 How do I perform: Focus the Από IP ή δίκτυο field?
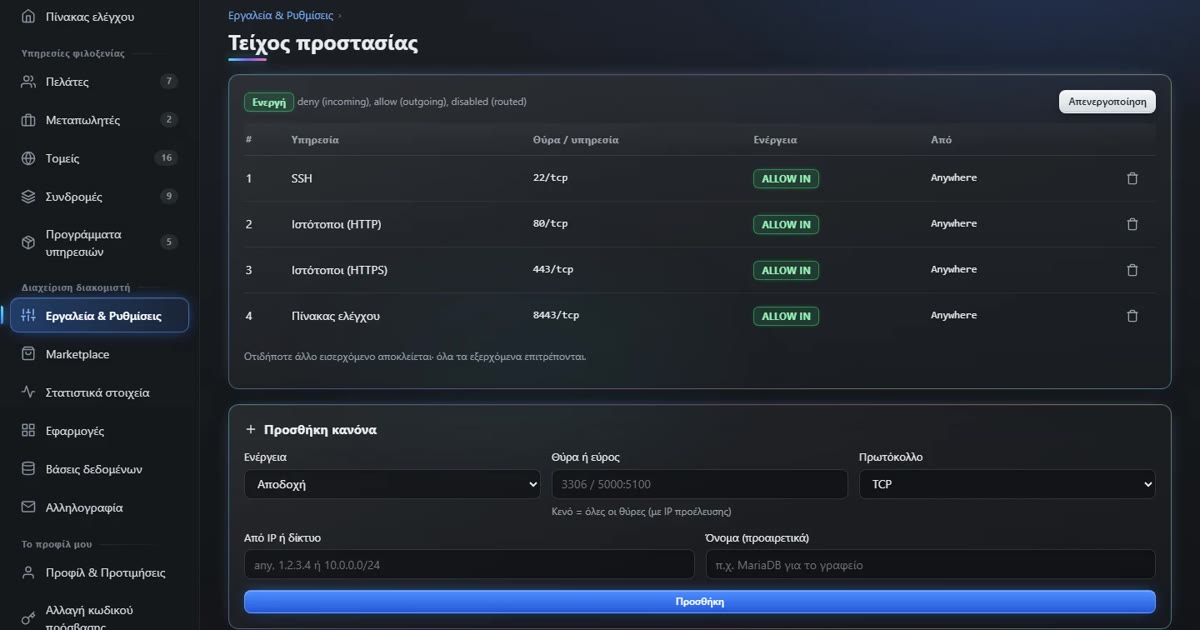coord(469,565)
